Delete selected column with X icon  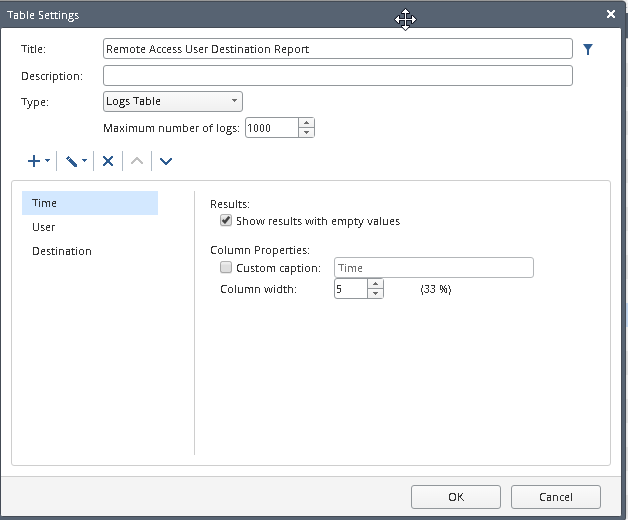[x=108, y=161]
